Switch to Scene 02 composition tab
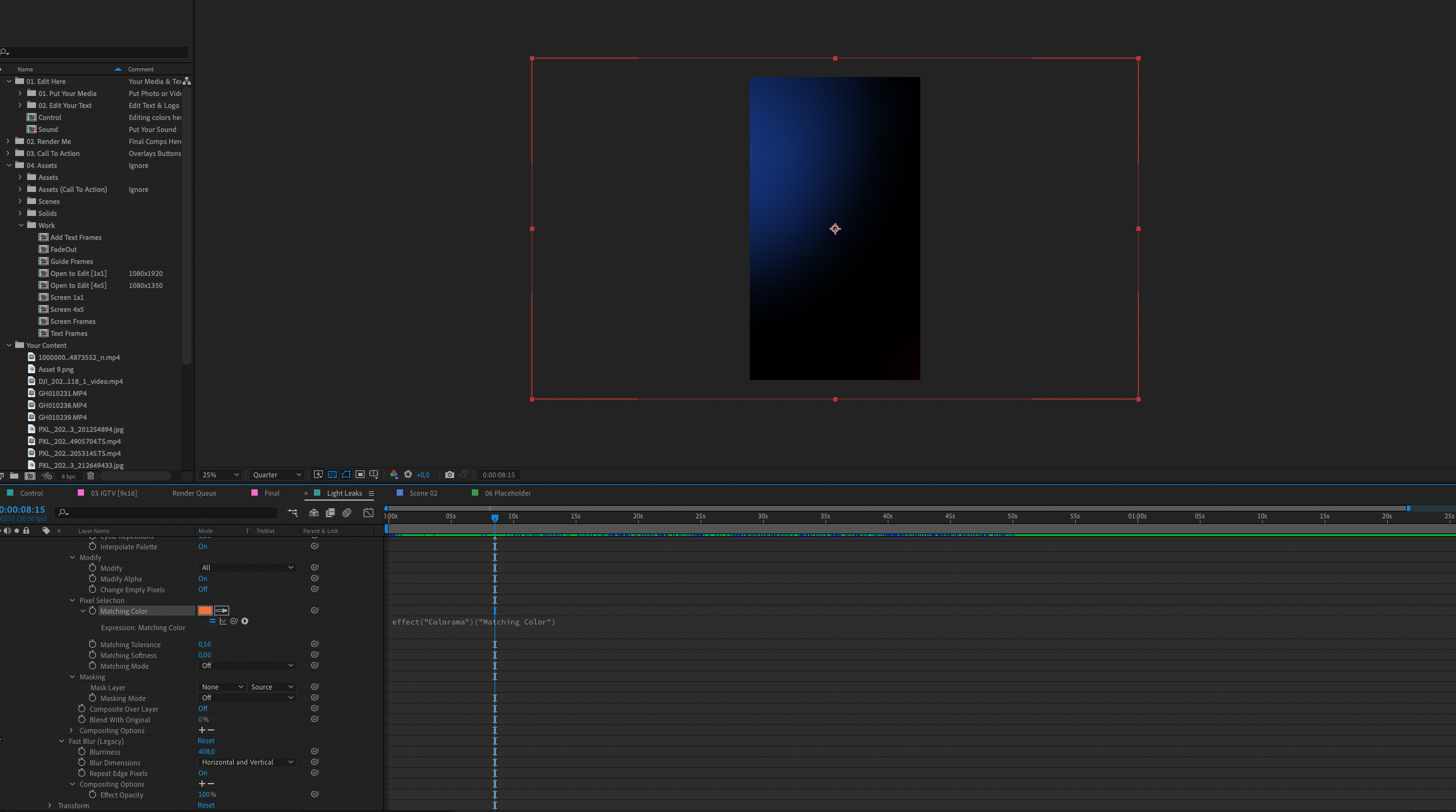 click(421, 493)
